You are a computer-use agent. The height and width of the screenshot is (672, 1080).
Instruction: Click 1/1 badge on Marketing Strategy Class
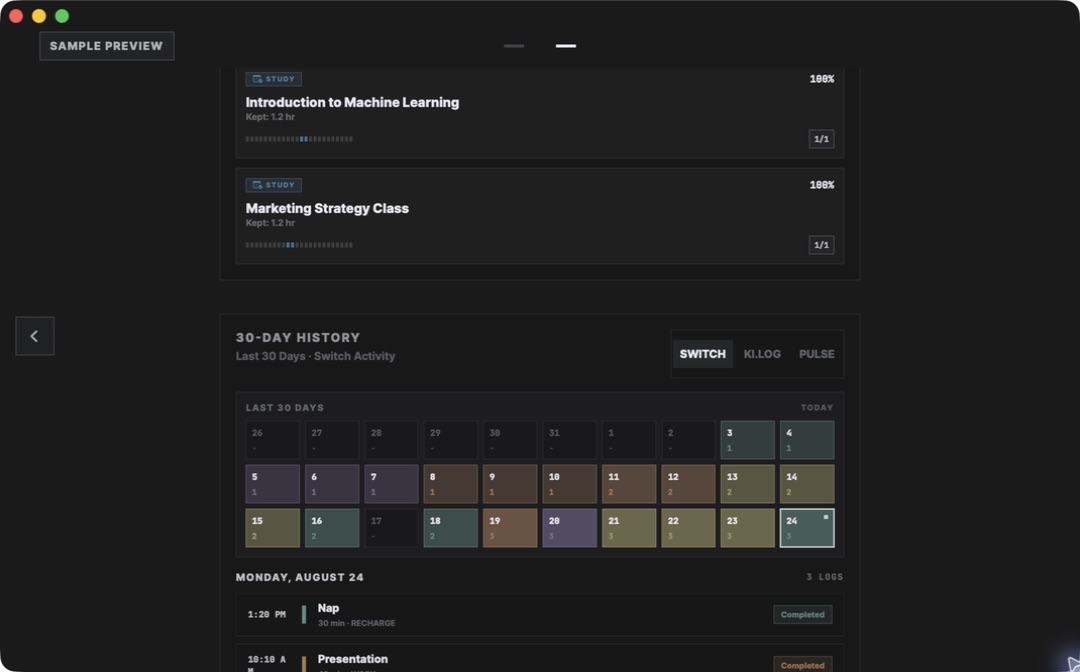point(821,245)
